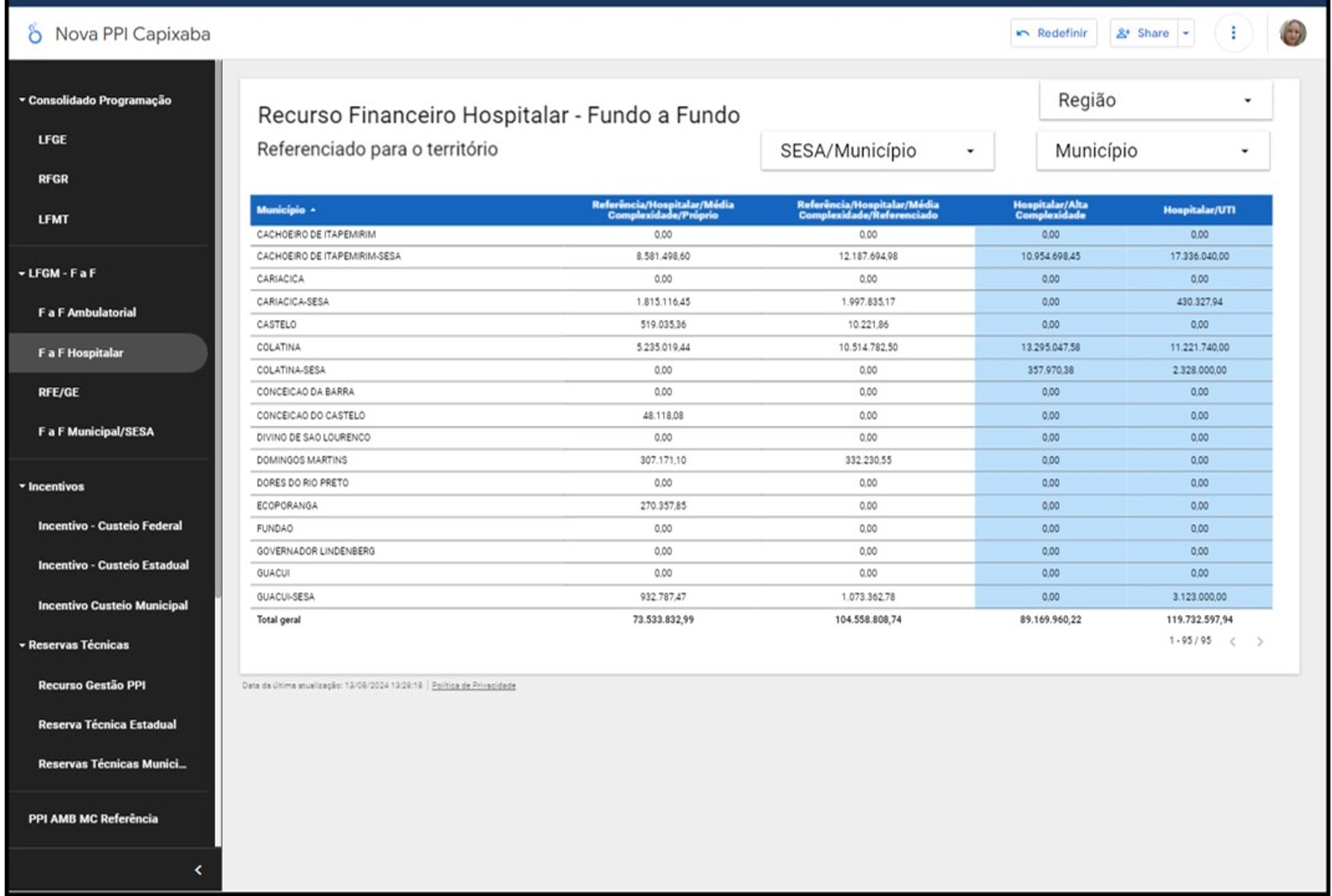
Task: Sort table by Município column header
Action: point(281,210)
